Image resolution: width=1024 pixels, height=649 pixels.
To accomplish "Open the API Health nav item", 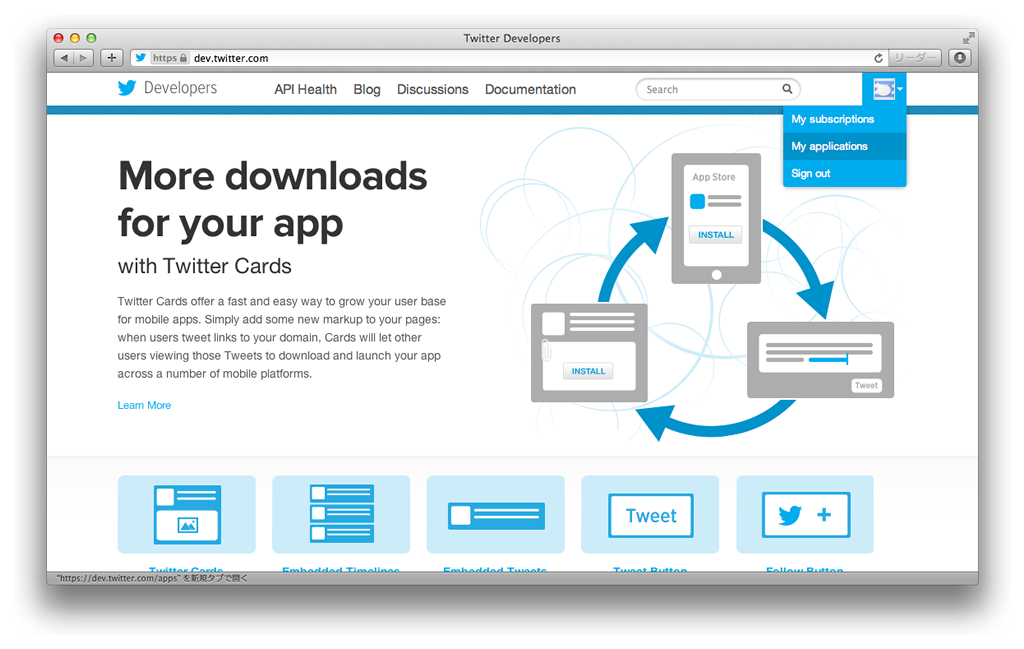I will pyautogui.click(x=306, y=89).
